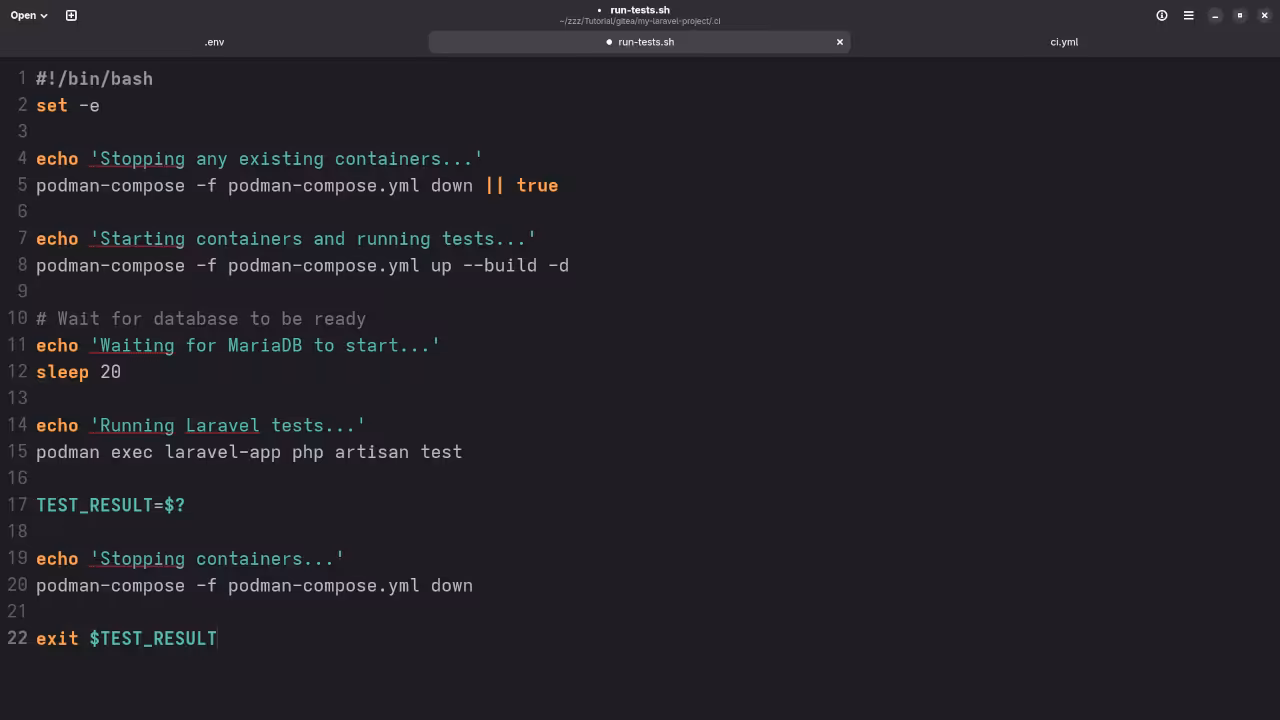This screenshot has width=1280, height=720.
Task: Select the run-tests.sh tab
Action: click(640, 42)
